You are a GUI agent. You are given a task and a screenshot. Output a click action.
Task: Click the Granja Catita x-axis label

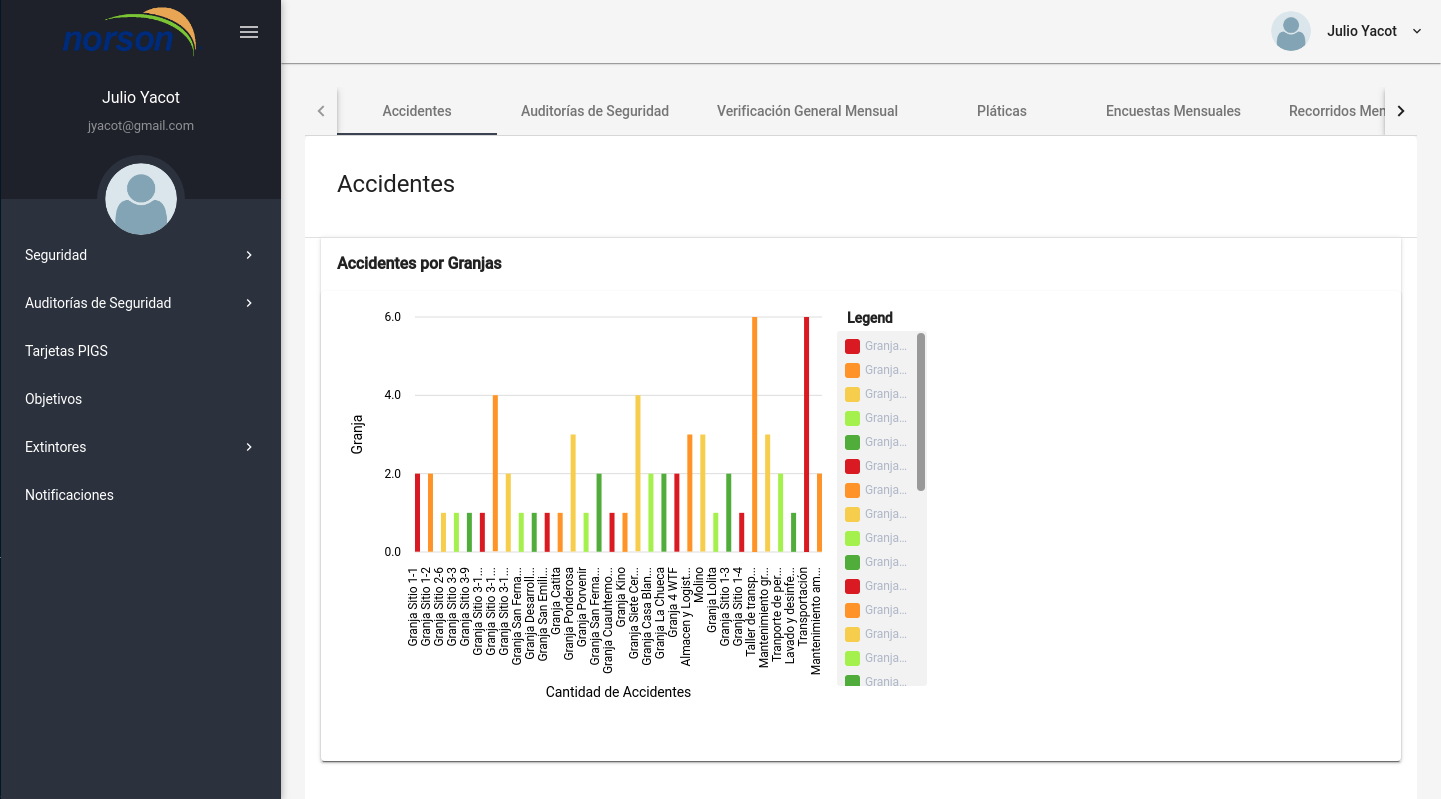coord(555,603)
